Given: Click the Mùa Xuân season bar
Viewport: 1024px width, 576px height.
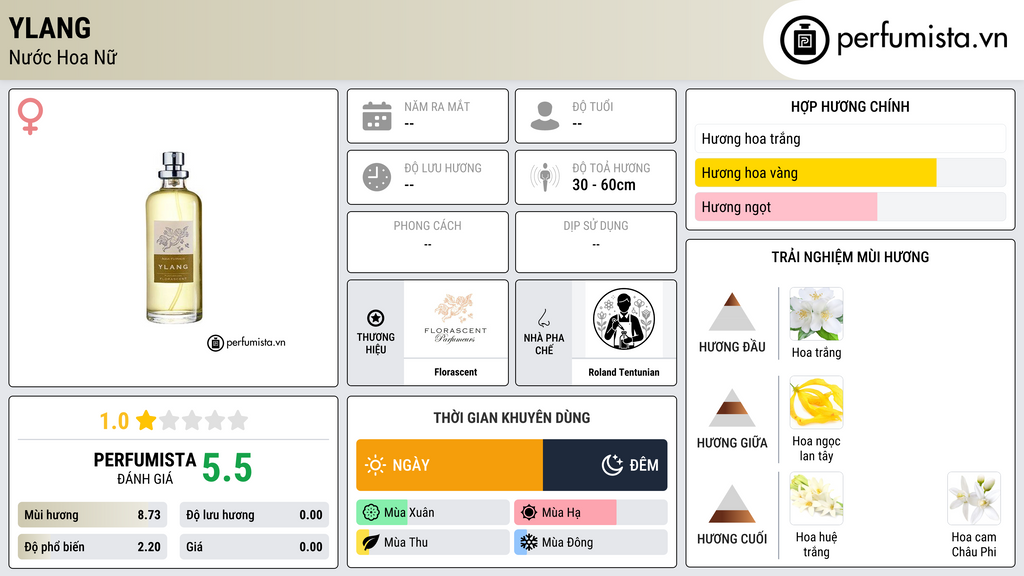Looking at the screenshot, I should (x=433, y=513).
